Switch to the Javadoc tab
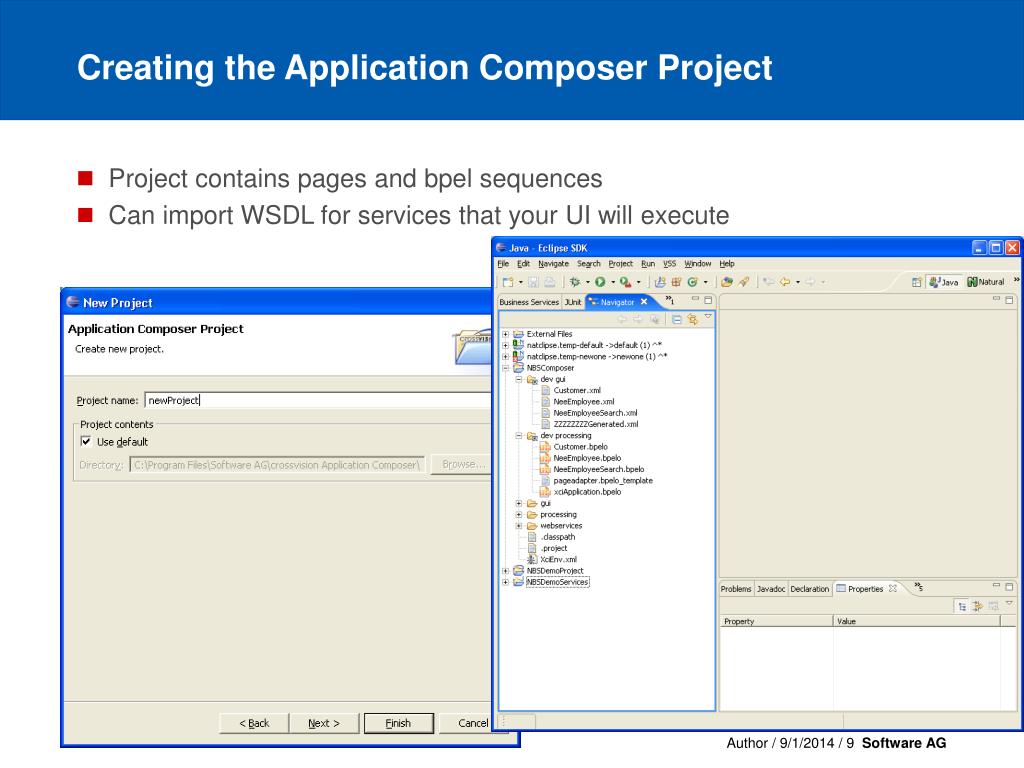This screenshot has width=1024, height=768. 771,589
